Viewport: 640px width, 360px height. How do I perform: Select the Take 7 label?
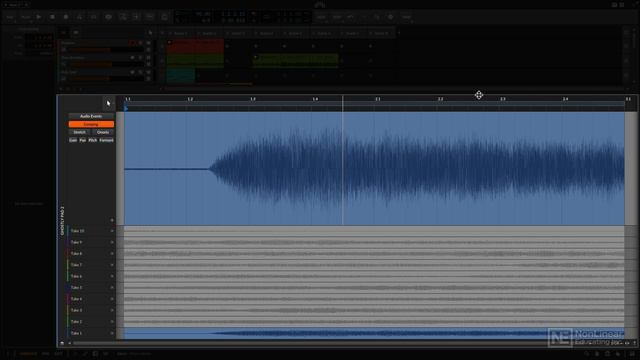(x=76, y=265)
